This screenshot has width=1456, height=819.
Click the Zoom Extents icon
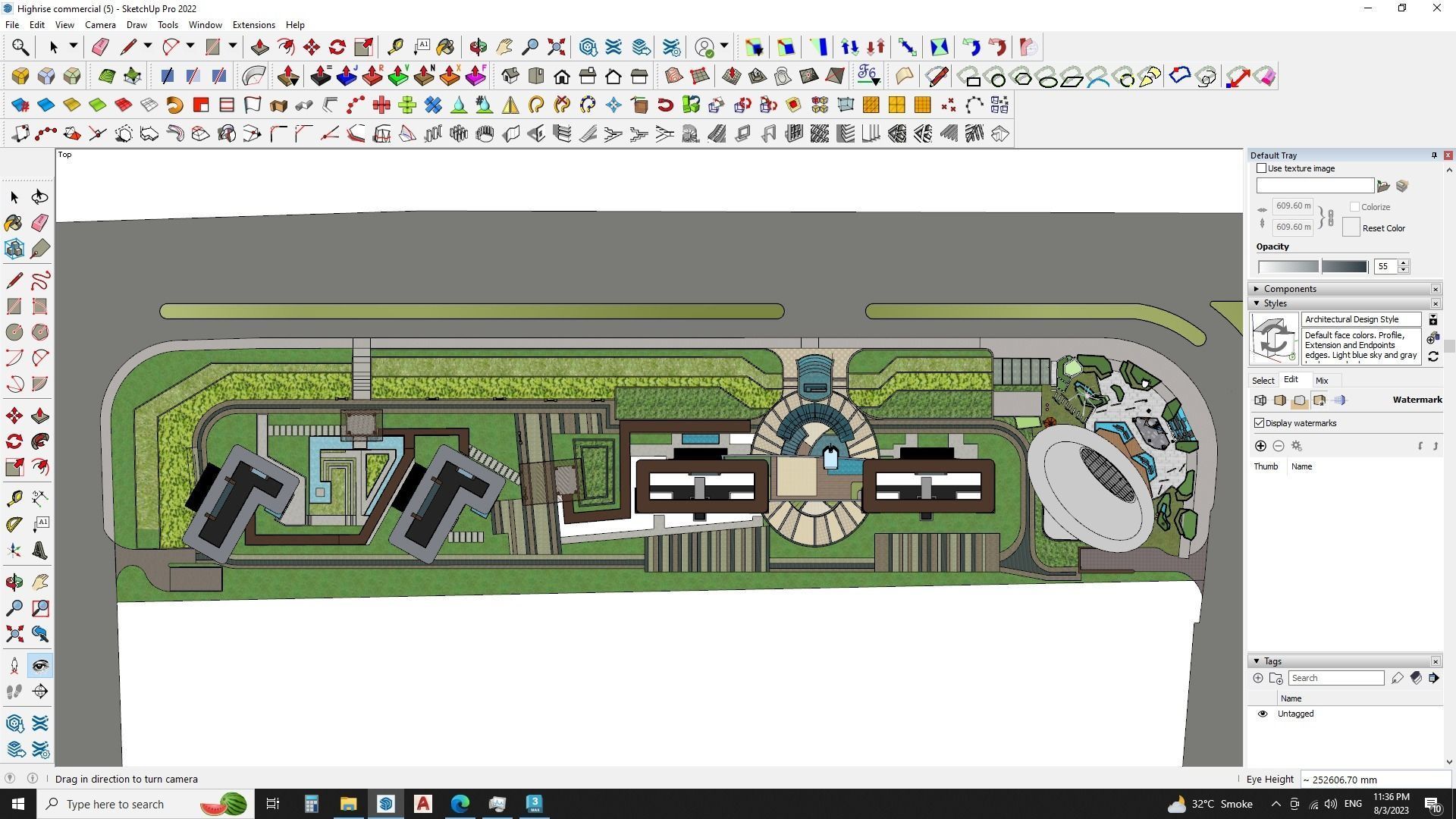point(14,634)
